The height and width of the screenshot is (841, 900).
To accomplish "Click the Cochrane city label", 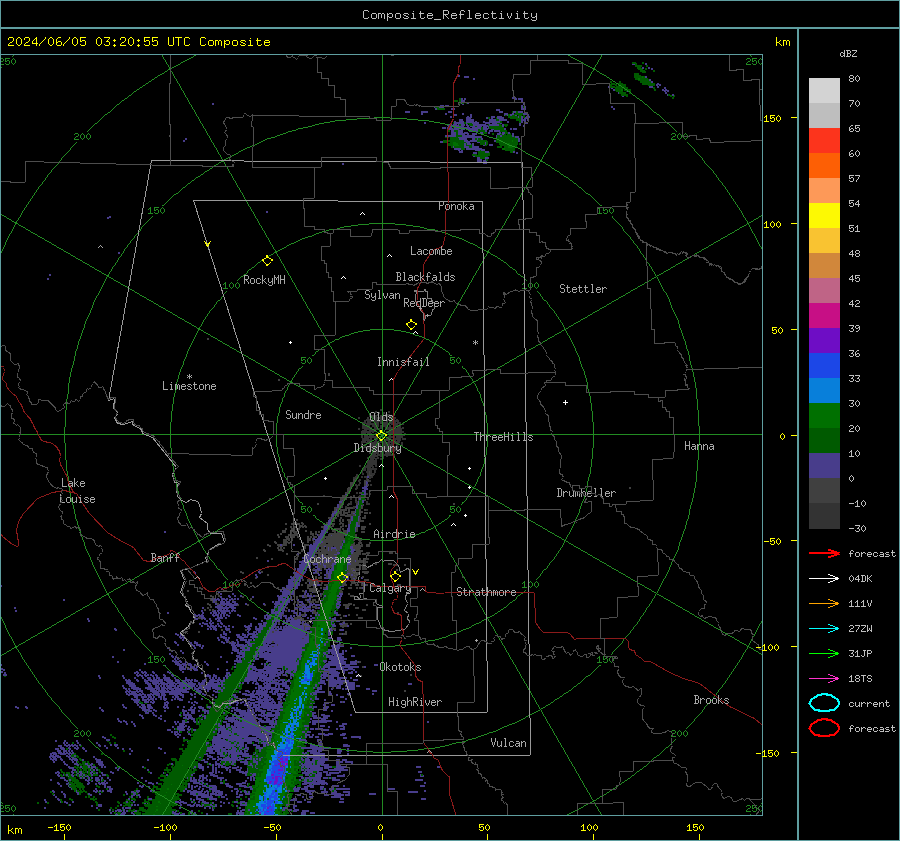I will click(327, 559).
